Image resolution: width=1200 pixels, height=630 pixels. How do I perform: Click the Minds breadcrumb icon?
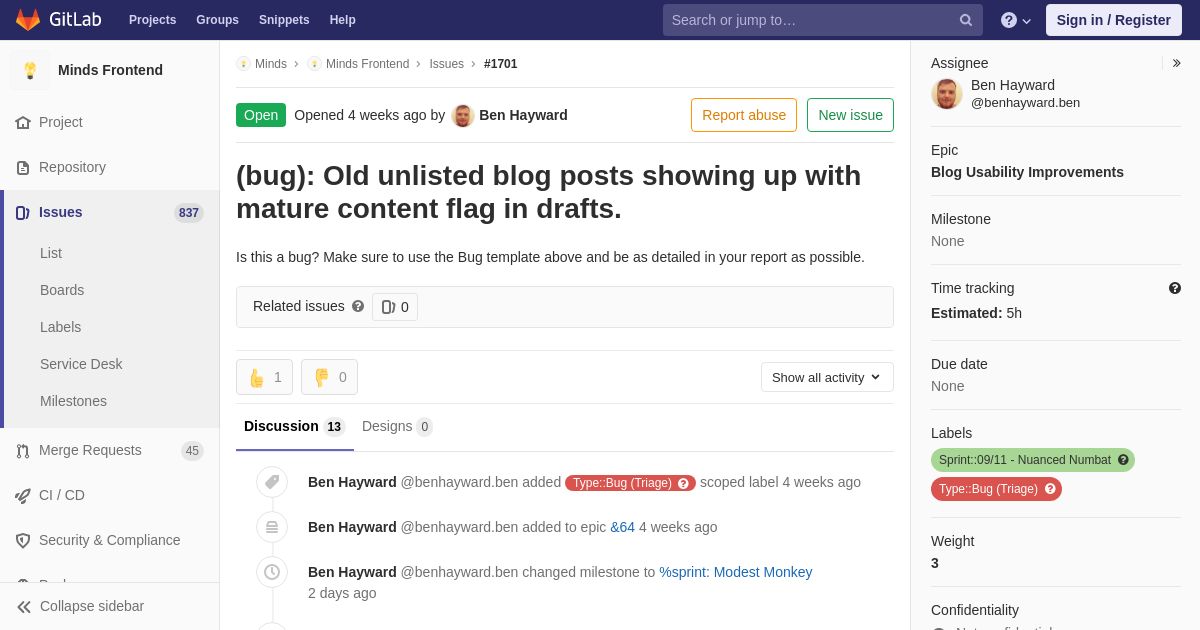click(x=243, y=64)
